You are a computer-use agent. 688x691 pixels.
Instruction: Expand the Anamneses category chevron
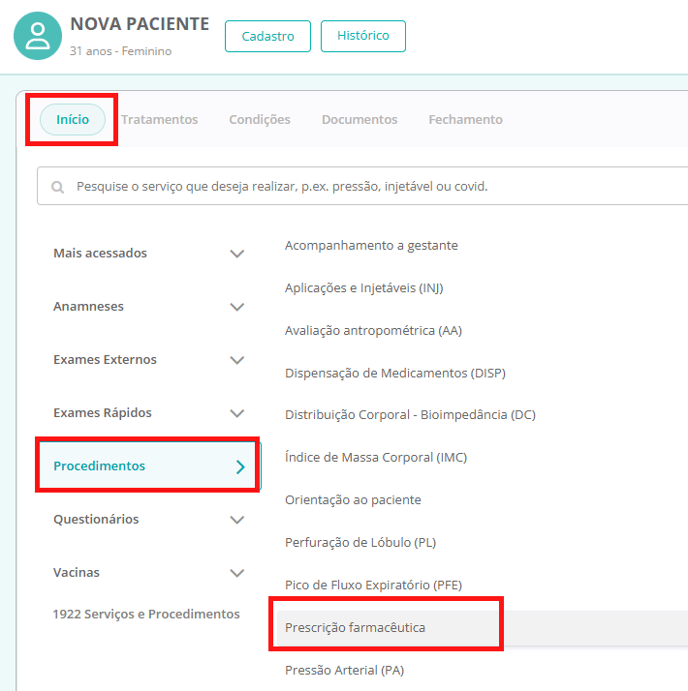click(237, 307)
